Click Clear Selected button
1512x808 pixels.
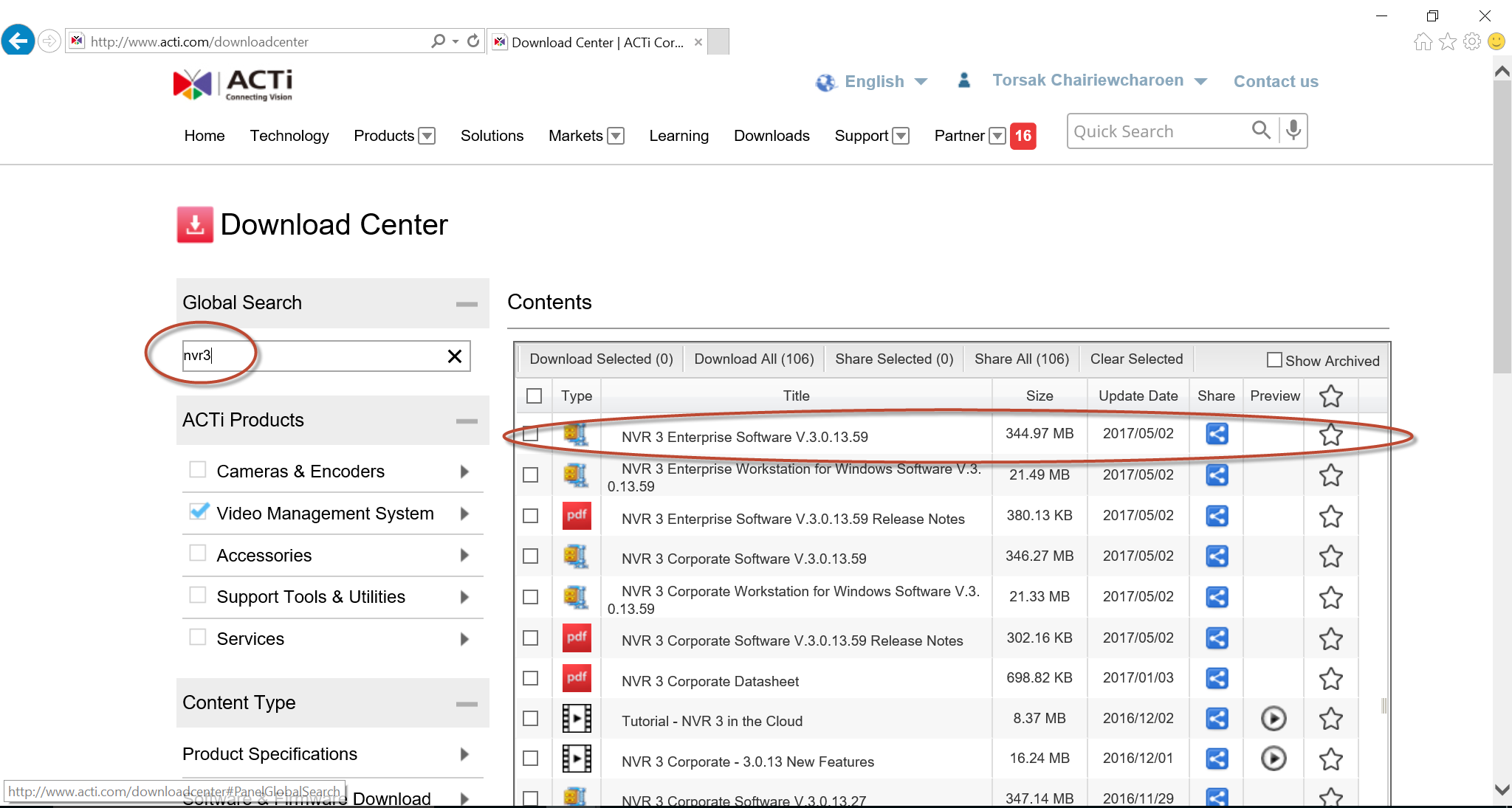tap(1136, 359)
